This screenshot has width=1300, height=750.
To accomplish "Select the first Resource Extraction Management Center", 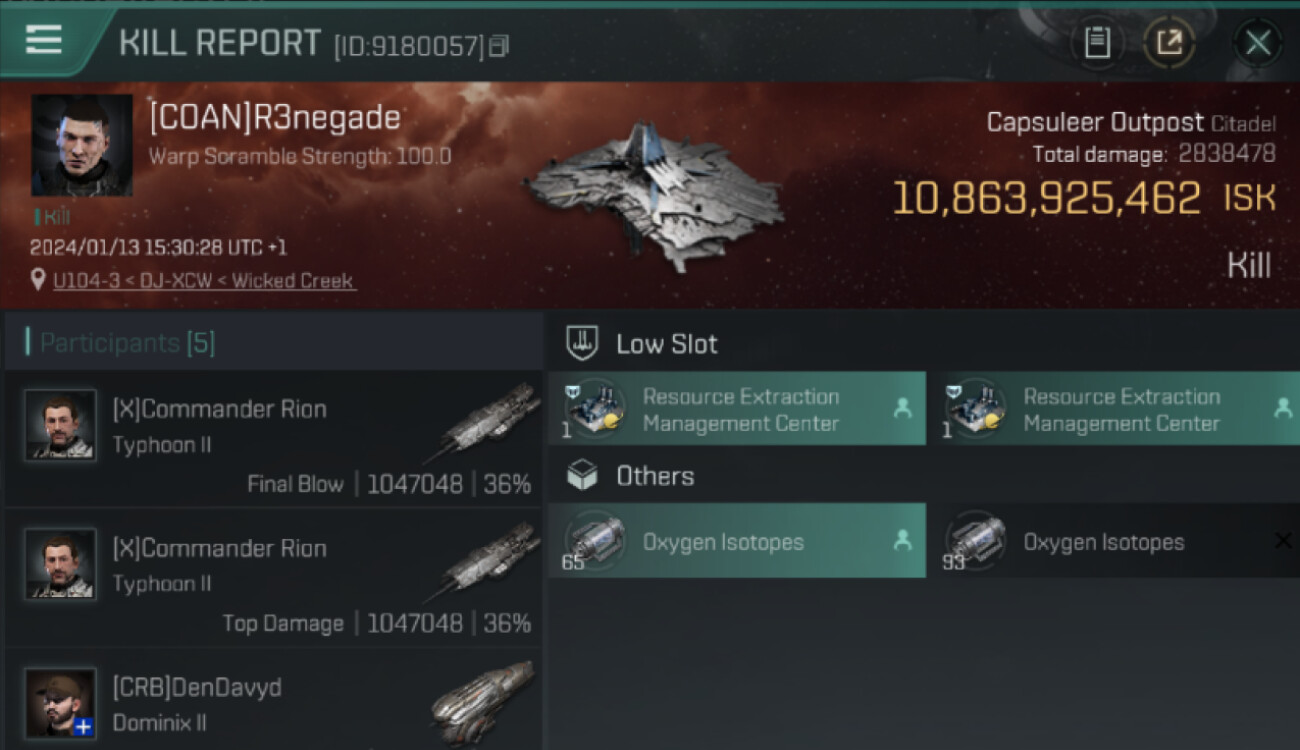I will (736, 409).
